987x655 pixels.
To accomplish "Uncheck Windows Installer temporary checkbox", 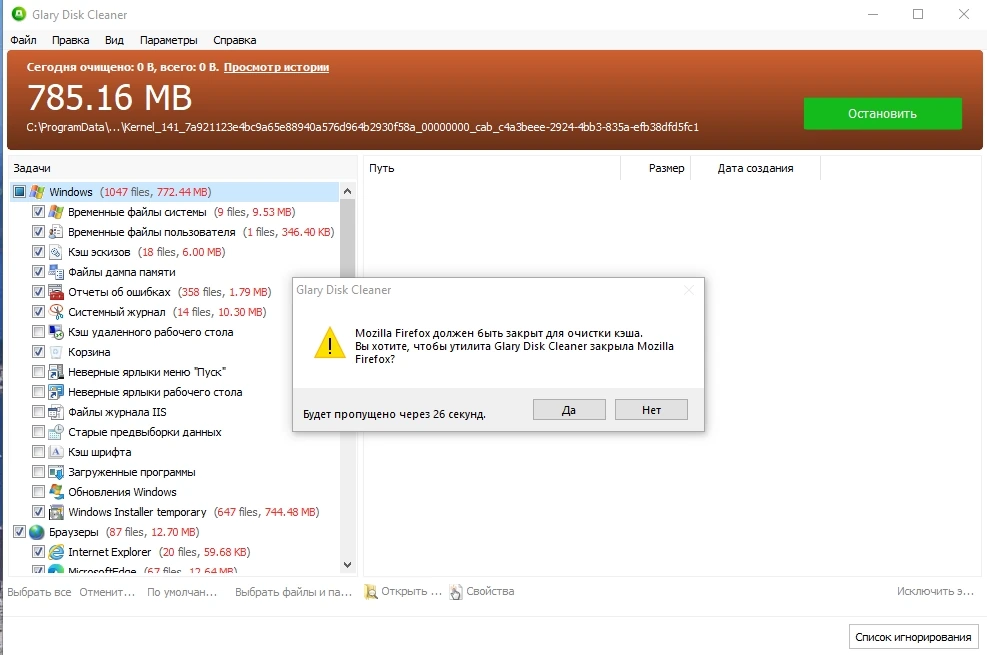I will tap(38, 512).
